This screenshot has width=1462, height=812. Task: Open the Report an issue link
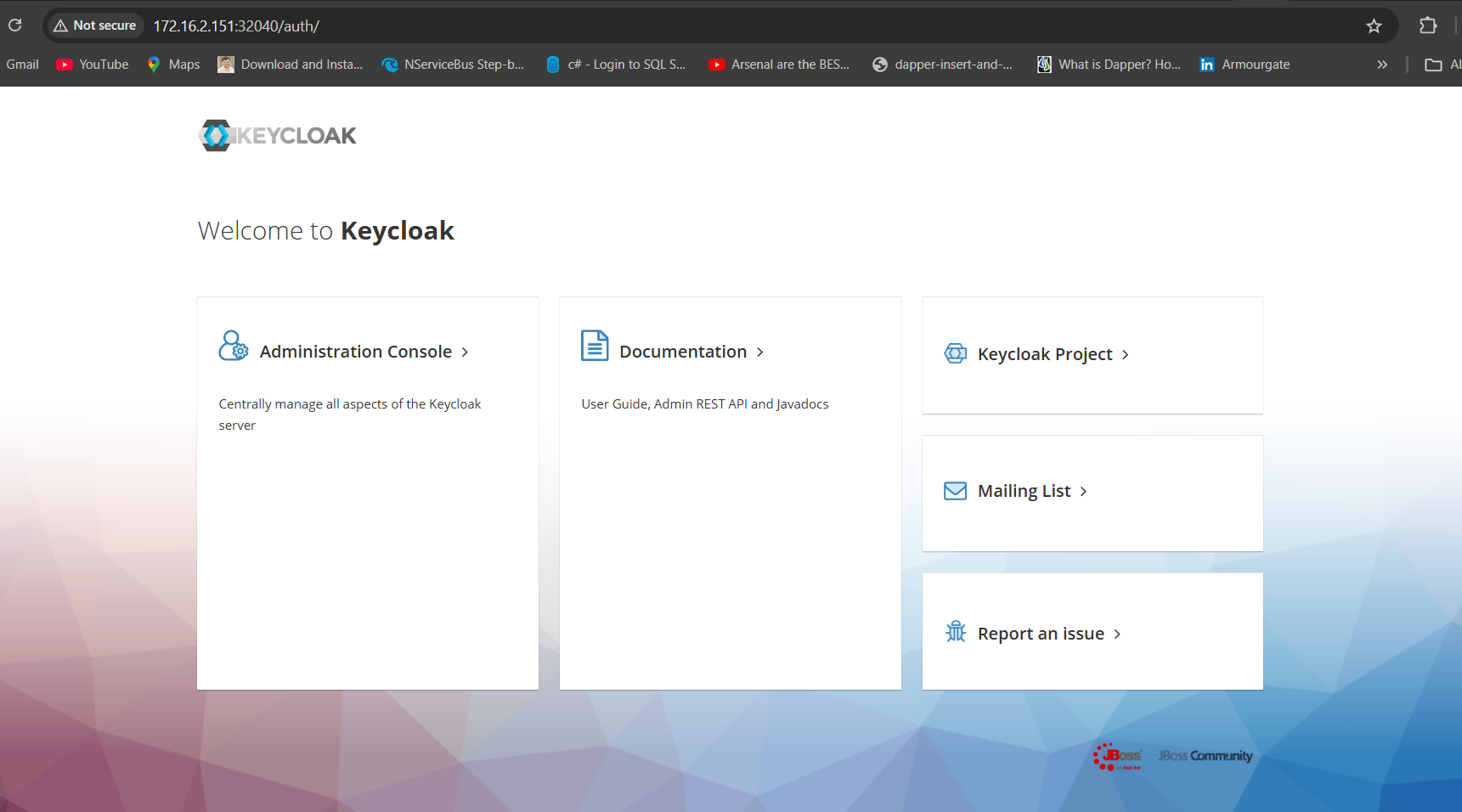coord(1041,634)
